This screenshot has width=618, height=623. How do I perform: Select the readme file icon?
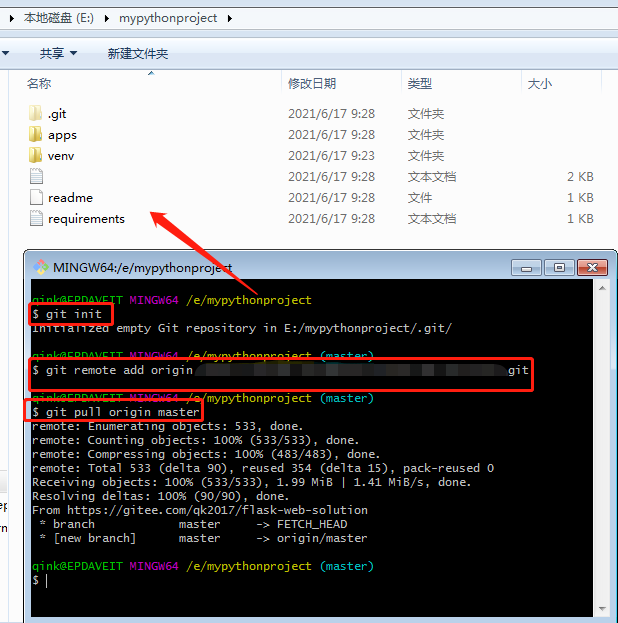36,197
